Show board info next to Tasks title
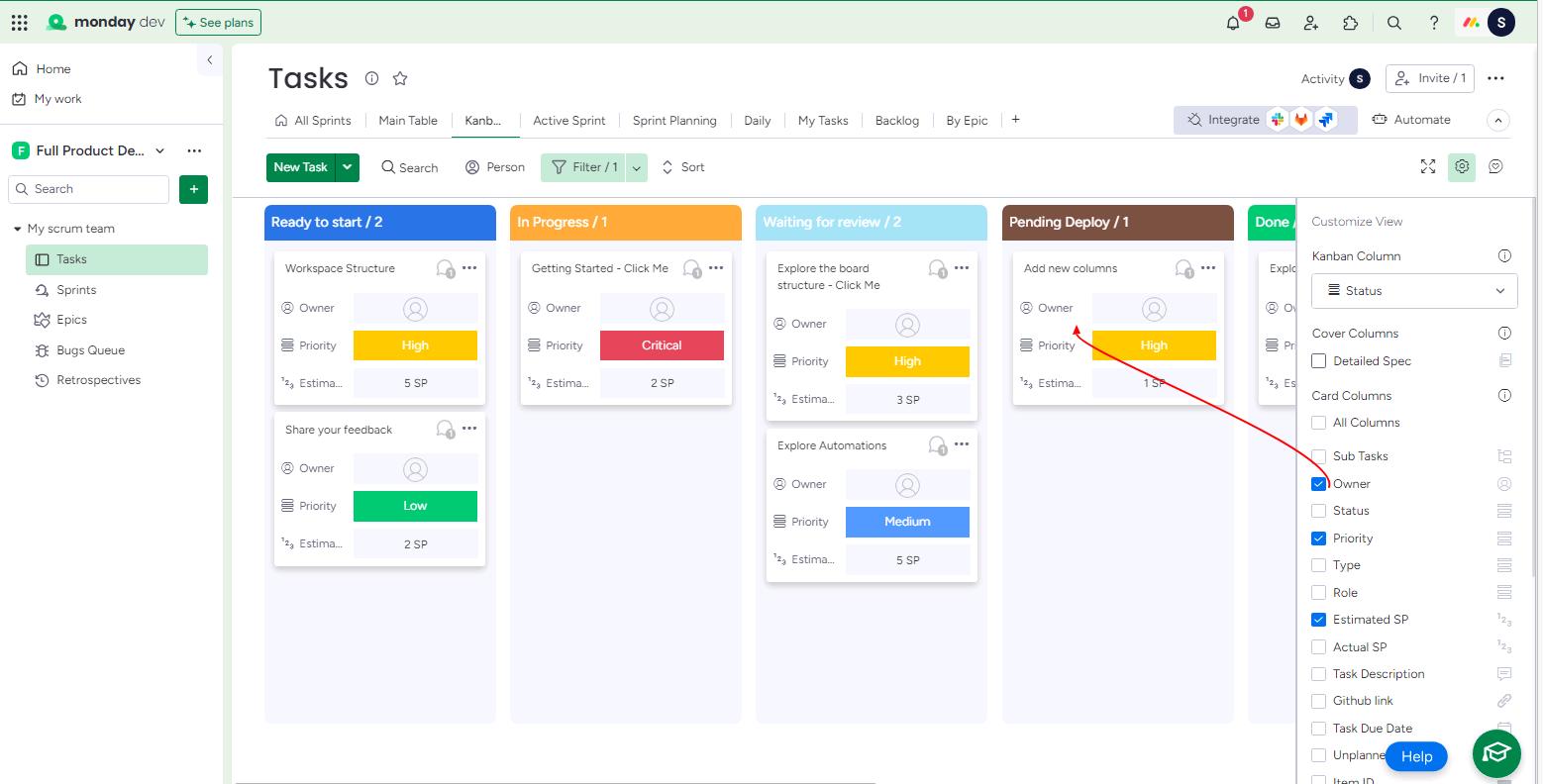This screenshot has height=784, width=1543. [371, 78]
